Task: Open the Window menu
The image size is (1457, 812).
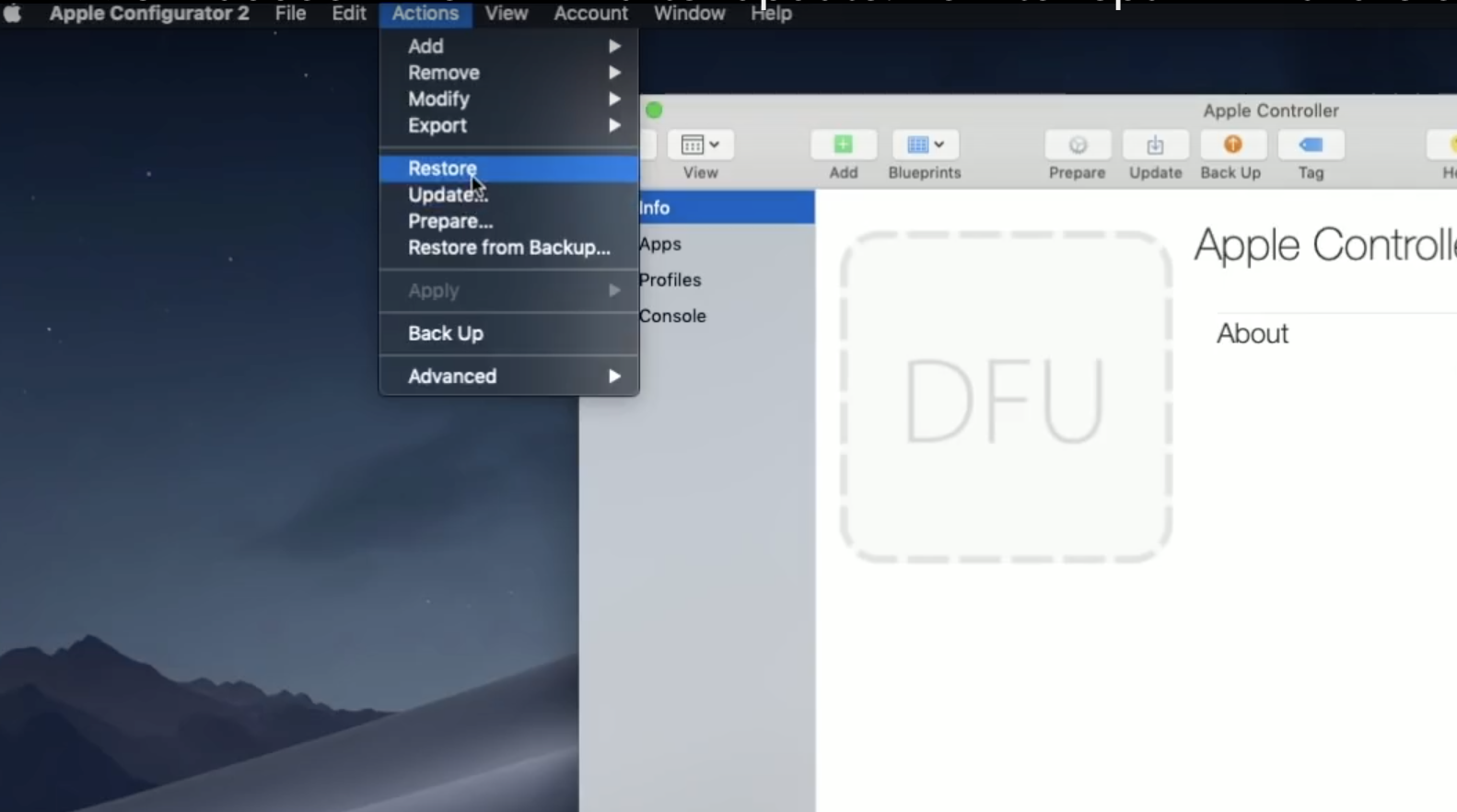Action: tap(689, 14)
